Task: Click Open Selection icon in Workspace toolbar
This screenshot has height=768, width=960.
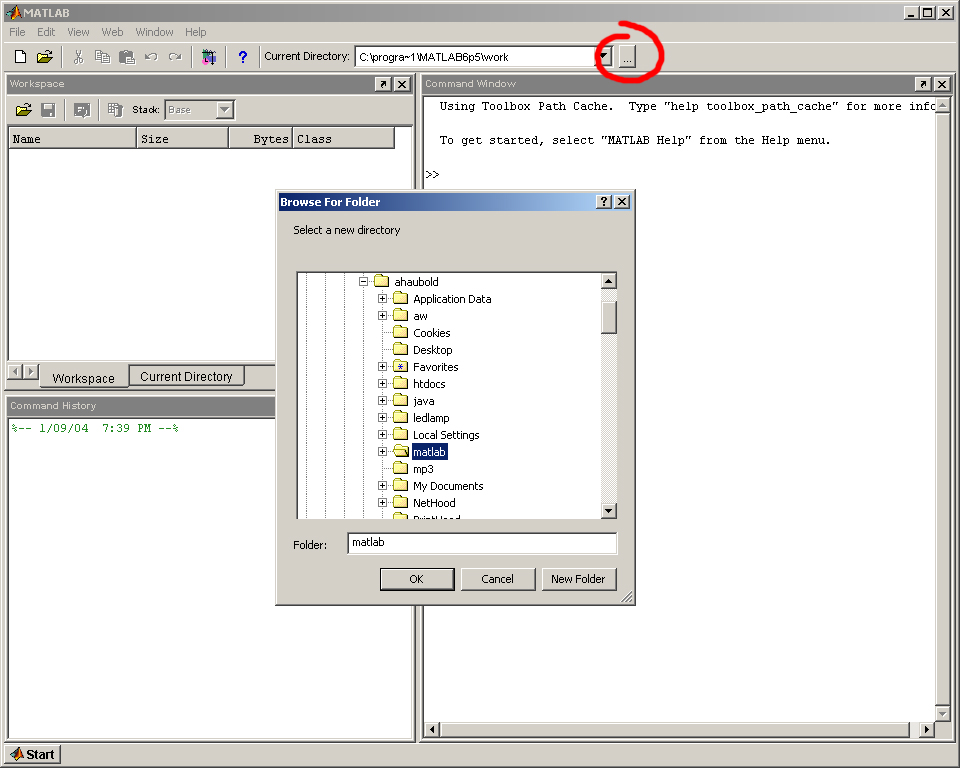Action: coord(81,110)
